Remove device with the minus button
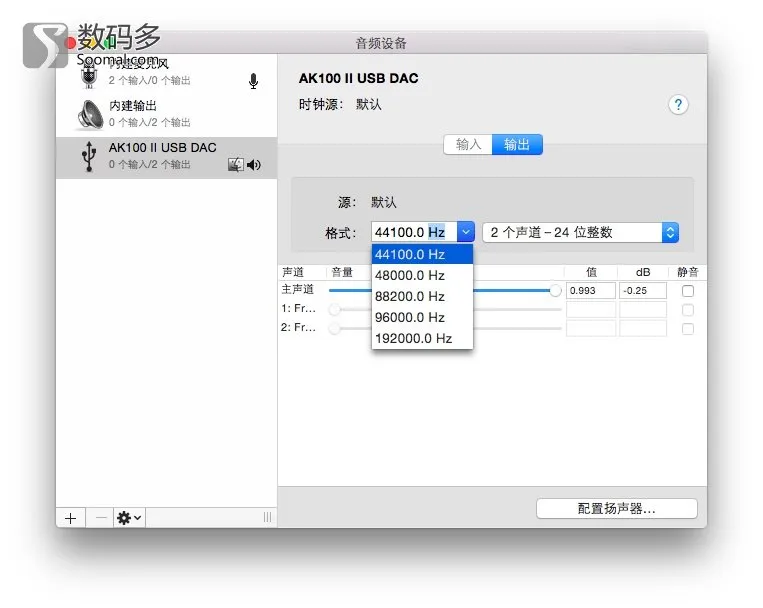 [x=101, y=518]
